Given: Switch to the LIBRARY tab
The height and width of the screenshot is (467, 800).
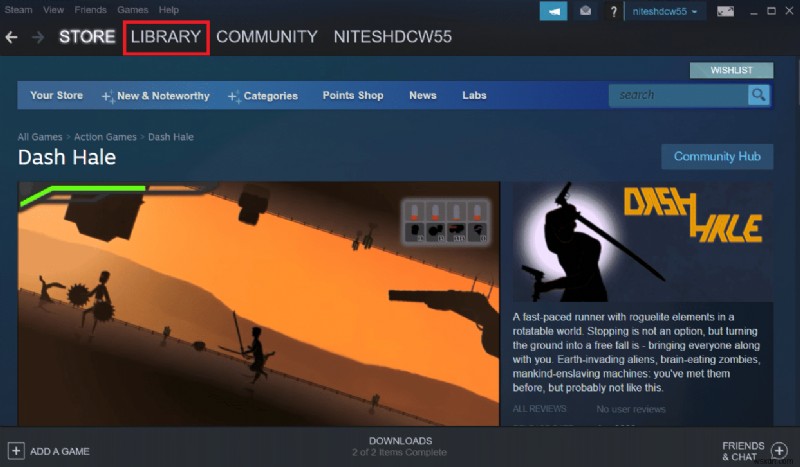Looking at the screenshot, I should [x=166, y=37].
